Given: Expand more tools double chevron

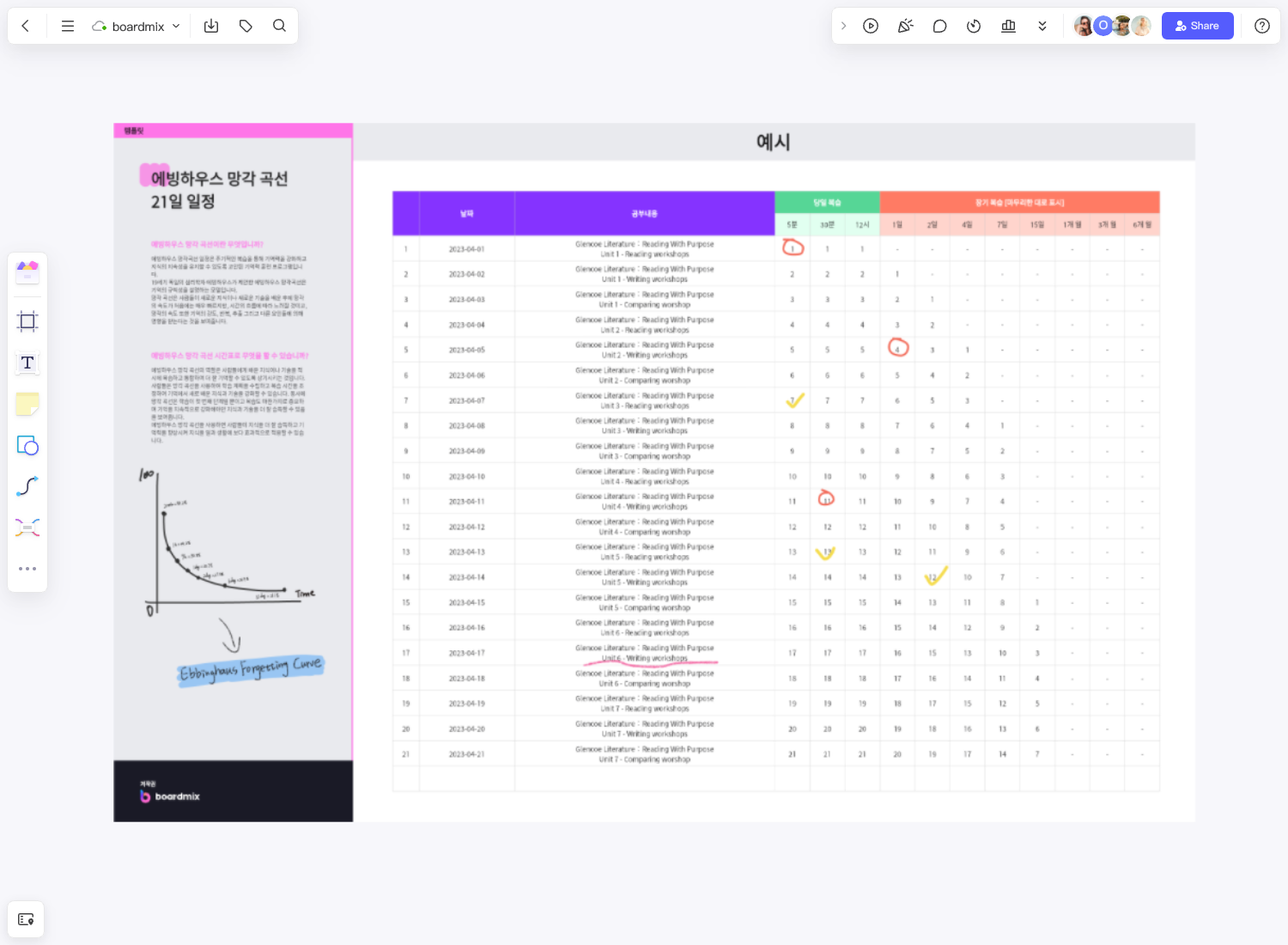Looking at the screenshot, I should [x=1042, y=26].
